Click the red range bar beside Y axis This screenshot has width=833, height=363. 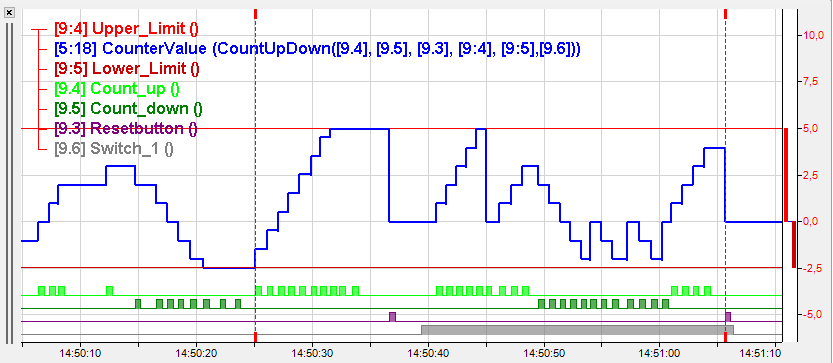pos(786,175)
